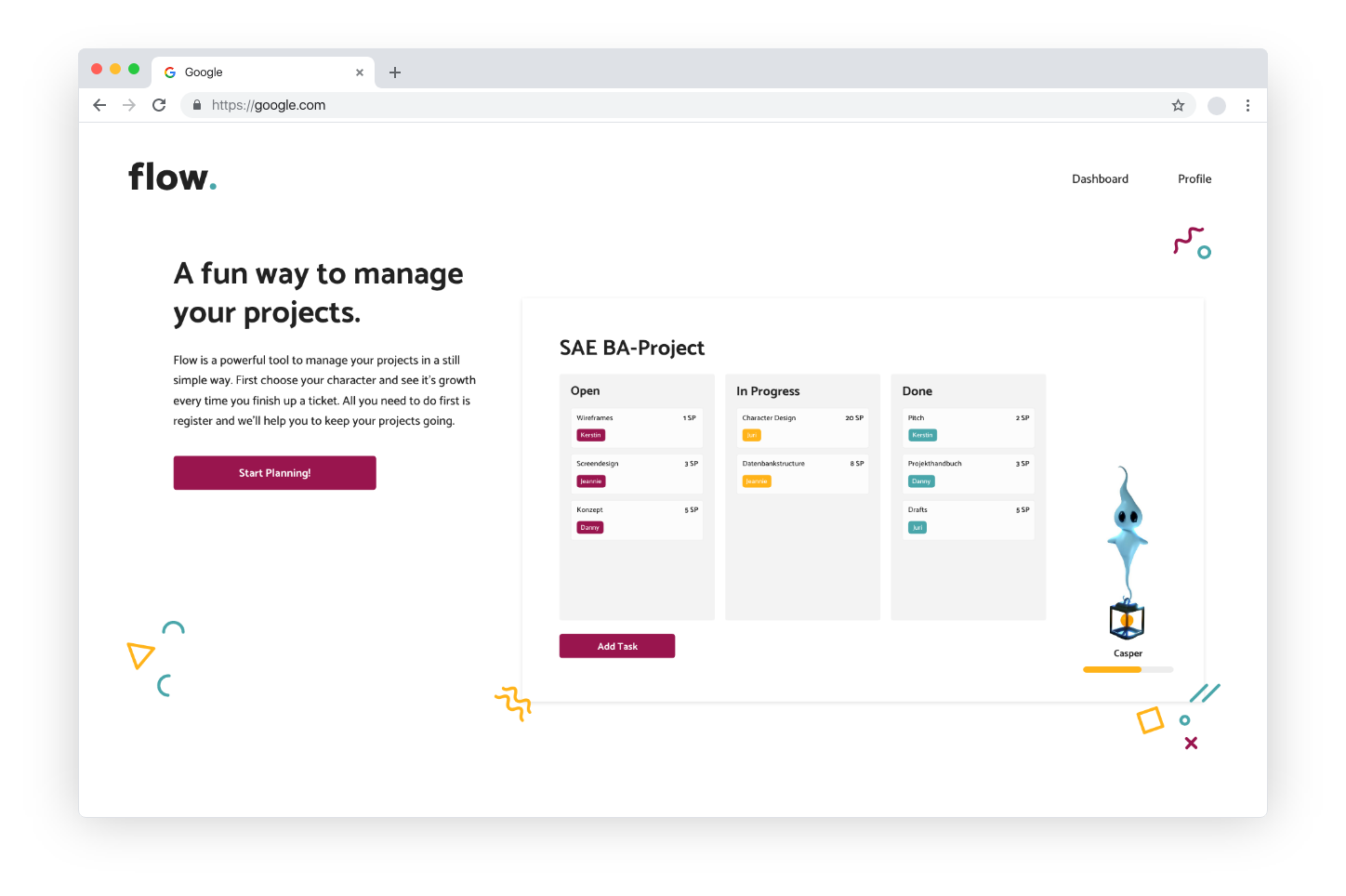Click the Danny tag on Konzept
The width and height of the screenshot is (1346, 896).
click(590, 527)
